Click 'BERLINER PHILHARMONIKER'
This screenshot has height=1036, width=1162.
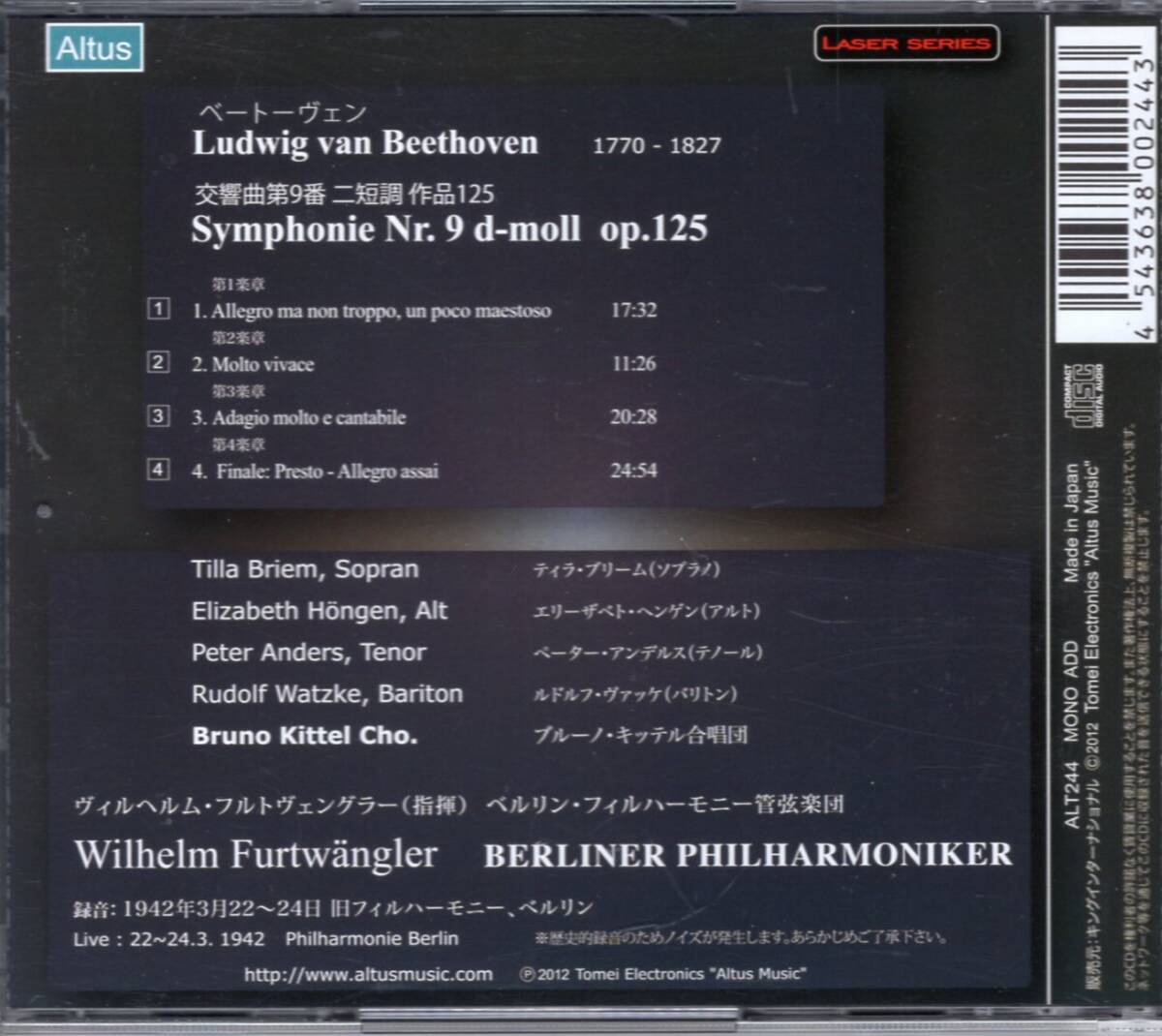(x=749, y=856)
